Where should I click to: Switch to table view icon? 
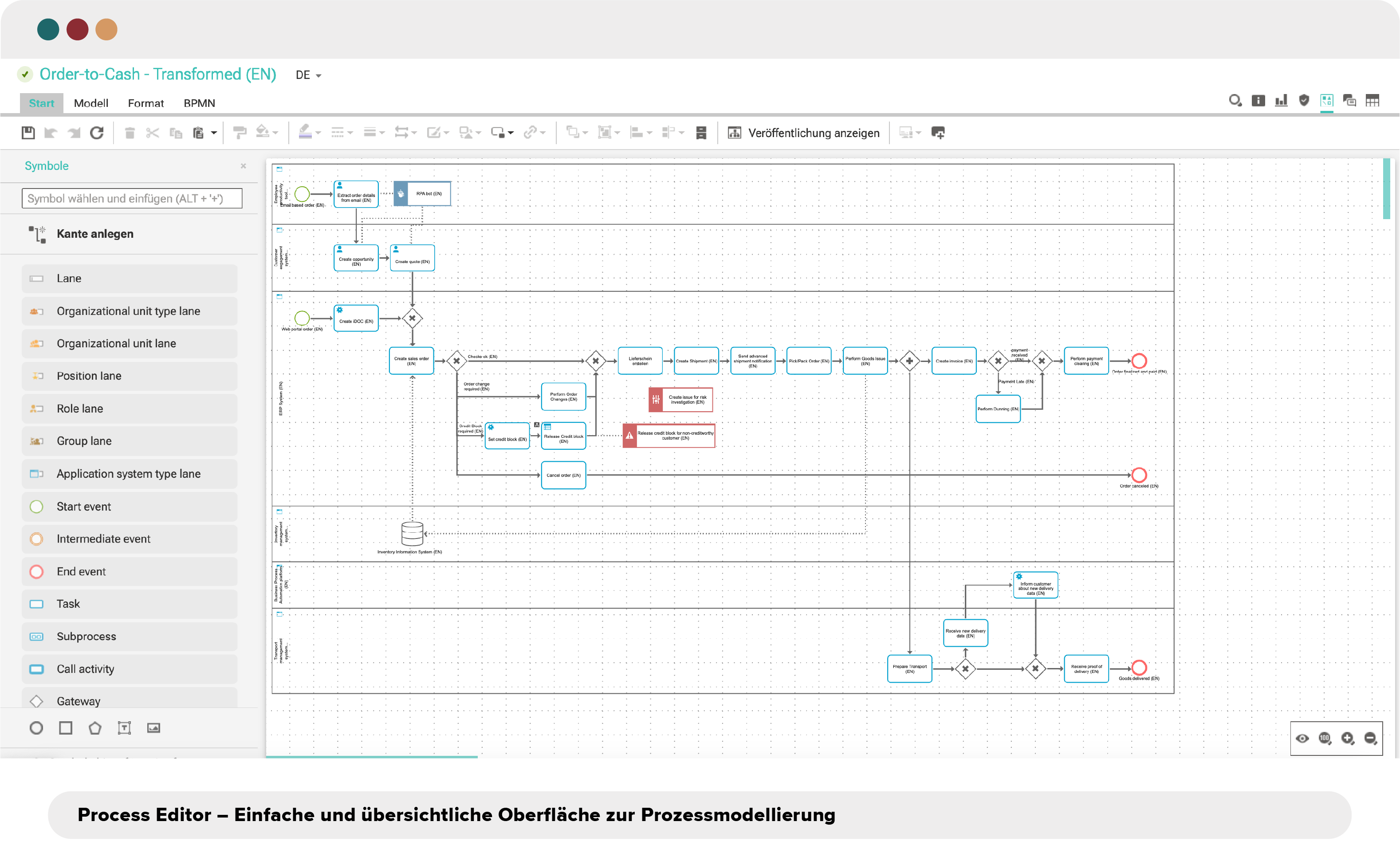point(1373,101)
